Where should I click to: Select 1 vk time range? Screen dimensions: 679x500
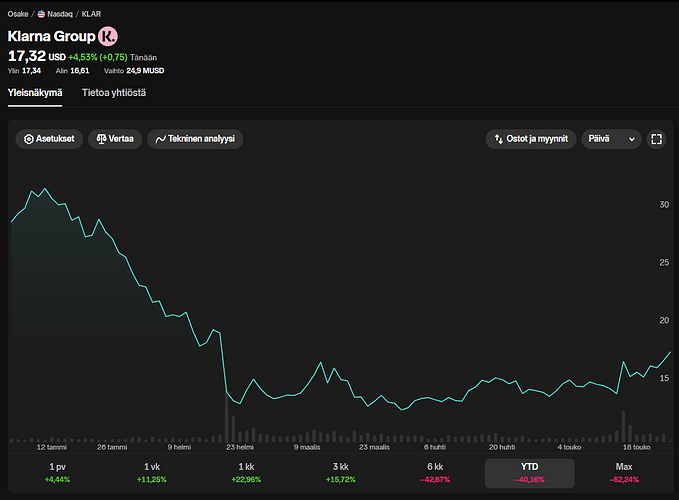pyautogui.click(x=152, y=473)
